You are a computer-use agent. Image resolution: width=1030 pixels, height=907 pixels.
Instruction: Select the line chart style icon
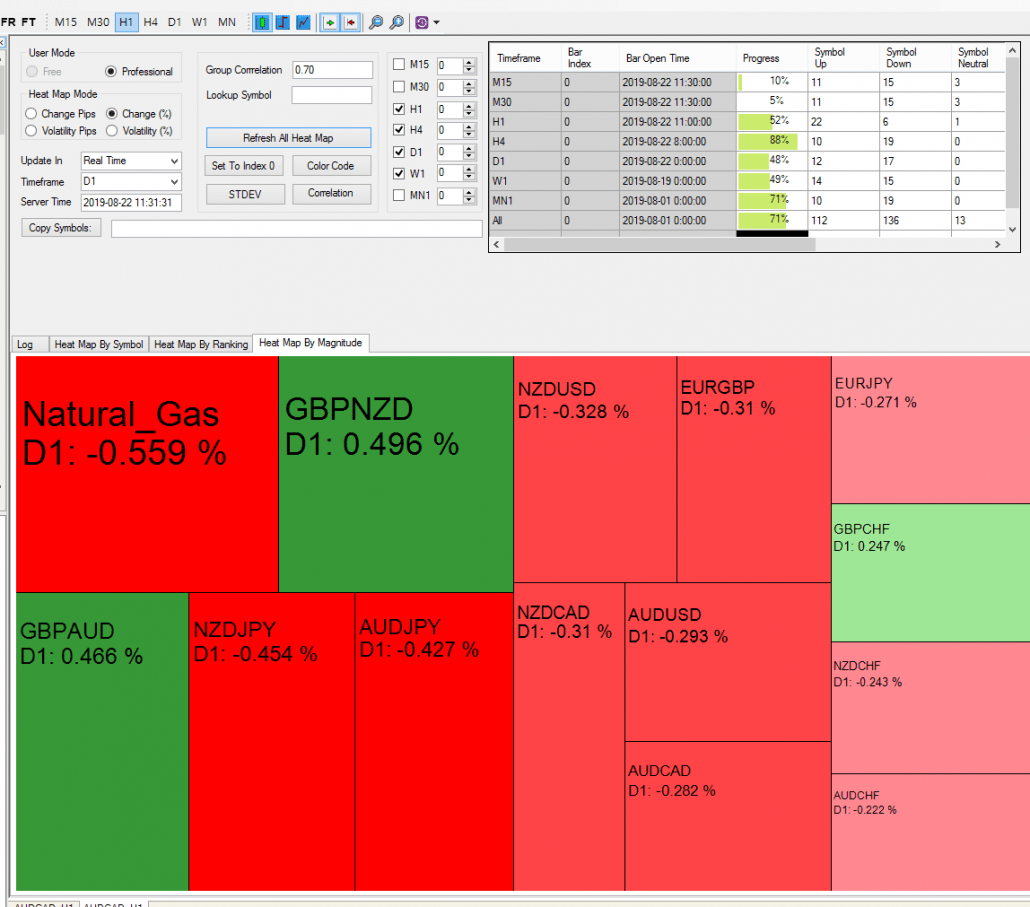[303, 22]
